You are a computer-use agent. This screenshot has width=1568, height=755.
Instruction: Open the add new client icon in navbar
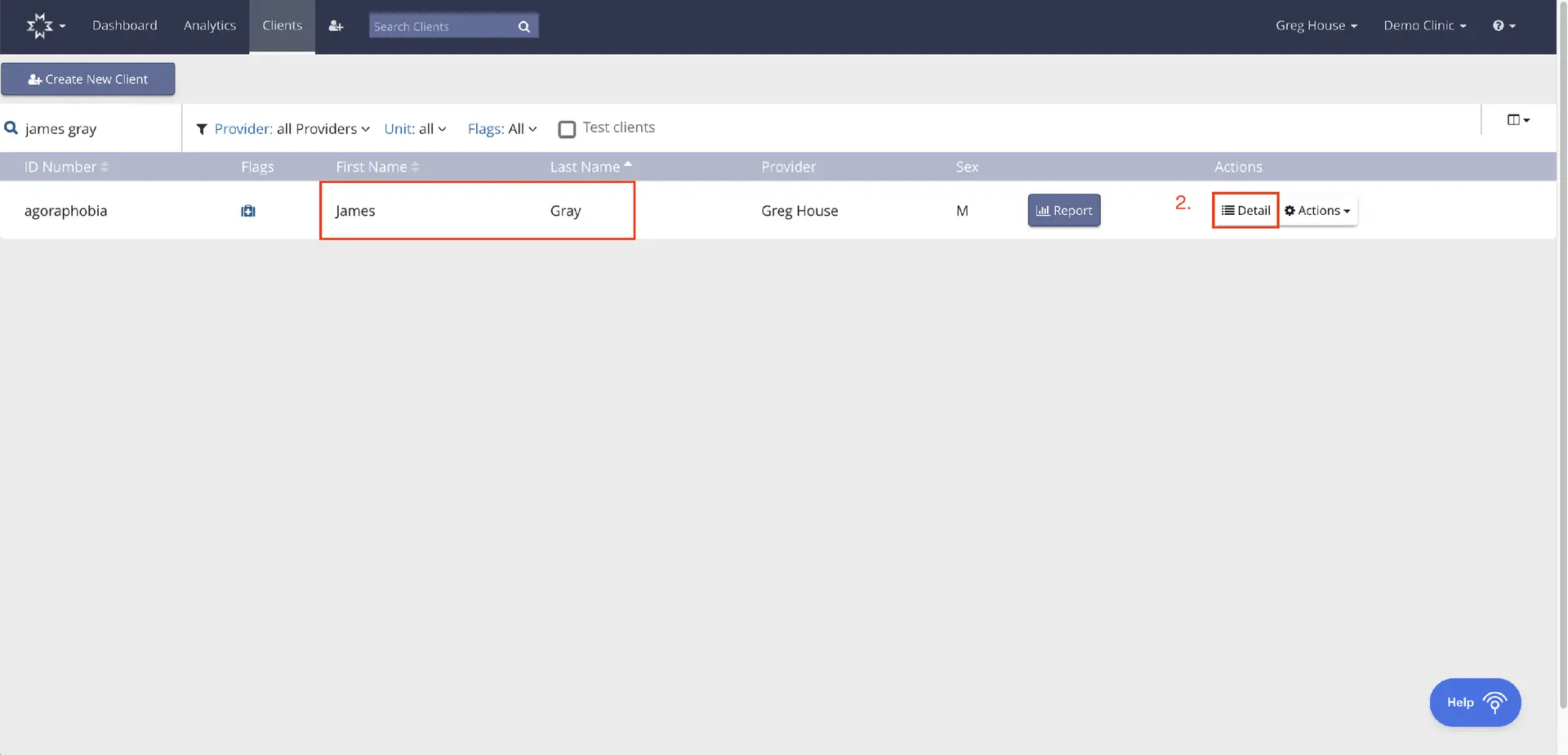click(x=336, y=25)
